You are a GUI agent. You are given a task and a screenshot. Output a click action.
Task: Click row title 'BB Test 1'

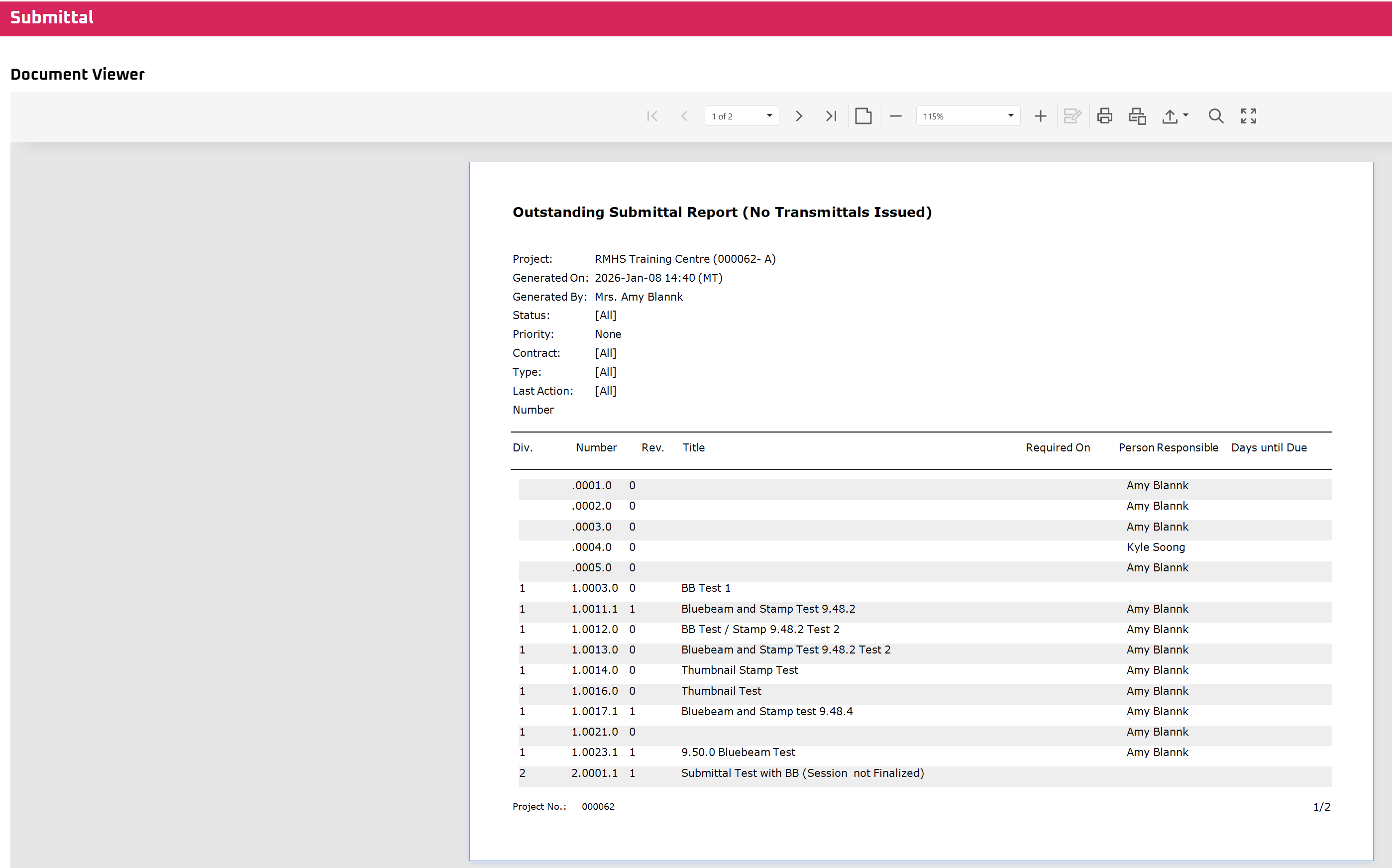(x=706, y=588)
